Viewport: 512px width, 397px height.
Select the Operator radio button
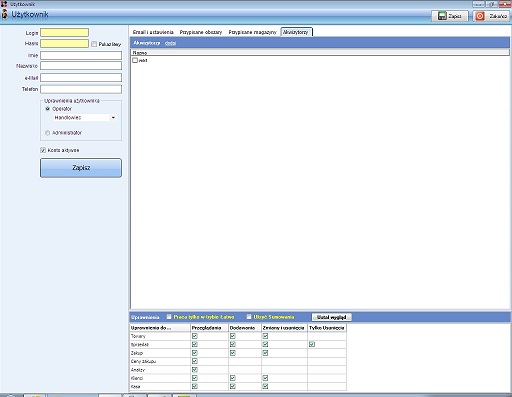pos(48,109)
